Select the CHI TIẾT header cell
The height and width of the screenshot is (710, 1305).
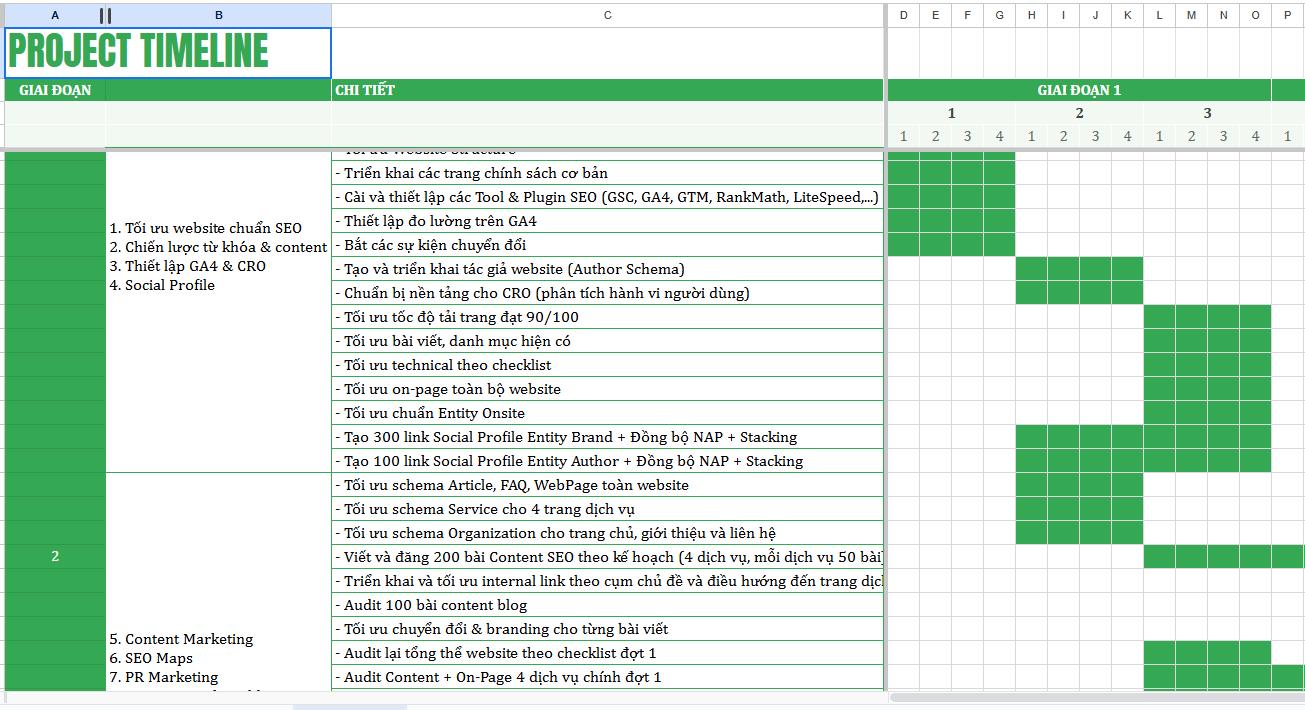coord(608,90)
